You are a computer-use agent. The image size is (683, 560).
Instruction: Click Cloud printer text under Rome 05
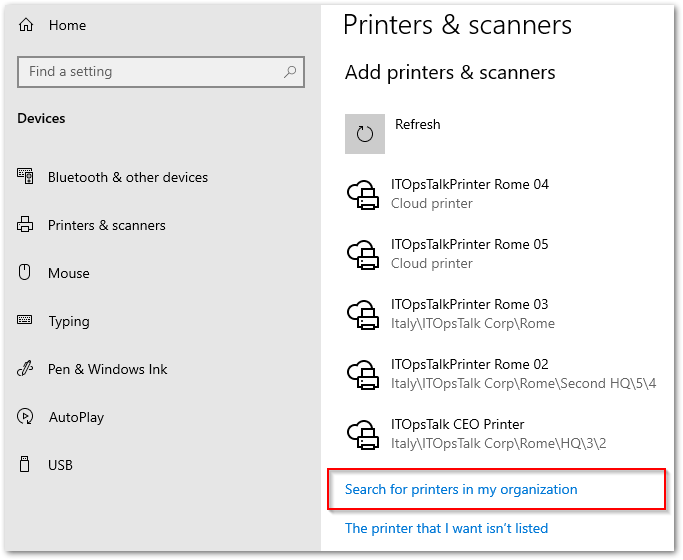click(432, 263)
